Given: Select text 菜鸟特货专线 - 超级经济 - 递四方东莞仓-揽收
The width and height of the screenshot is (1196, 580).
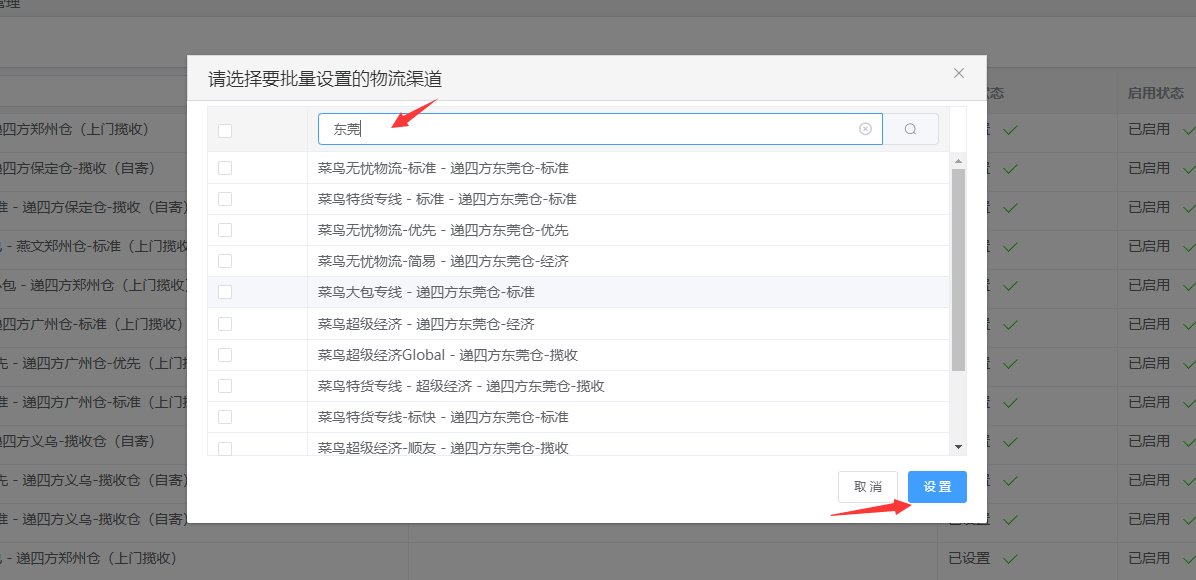Looking at the screenshot, I should 461,386.
